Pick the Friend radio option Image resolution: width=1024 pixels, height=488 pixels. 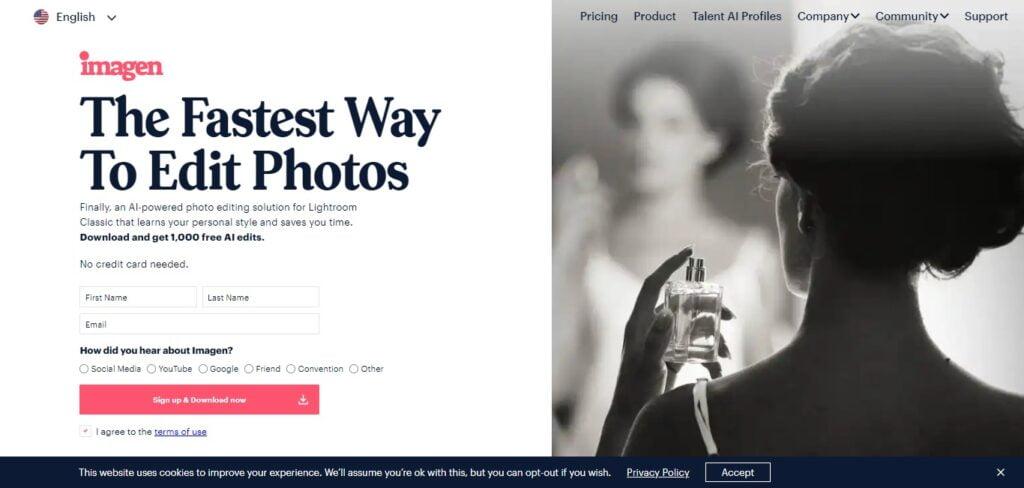[x=249, y=368]
